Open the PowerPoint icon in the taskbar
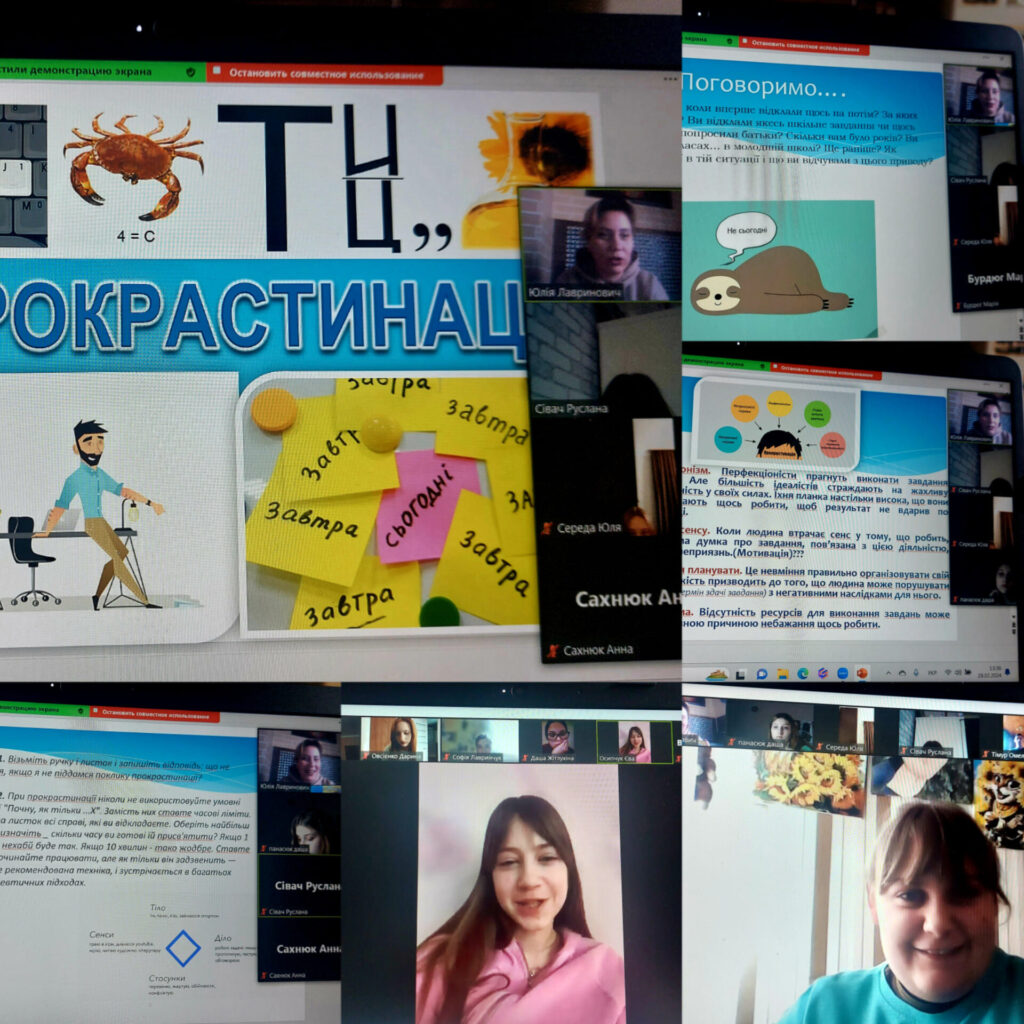The image size is (1024, 1024). click(x=862, y=673)
